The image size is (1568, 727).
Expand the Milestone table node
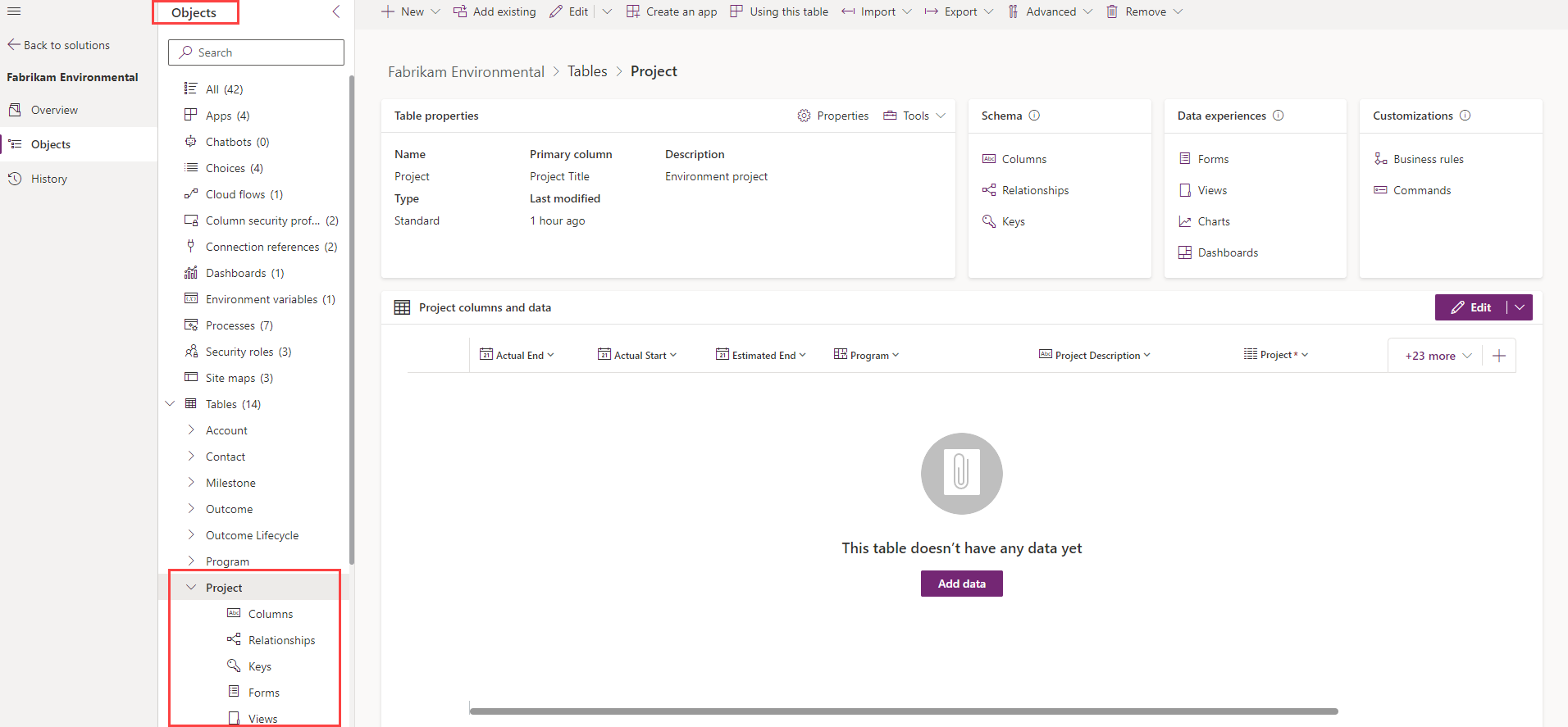pyautogui.click(x=191, y=483)
